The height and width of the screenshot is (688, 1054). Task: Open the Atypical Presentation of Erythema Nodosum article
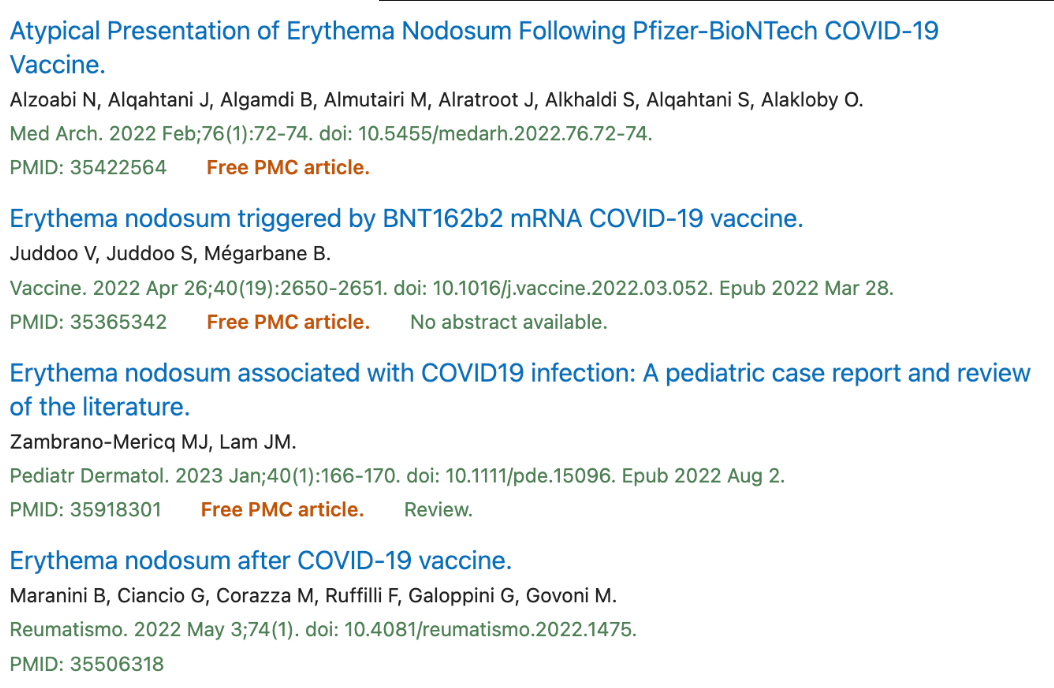pos(474,48)
